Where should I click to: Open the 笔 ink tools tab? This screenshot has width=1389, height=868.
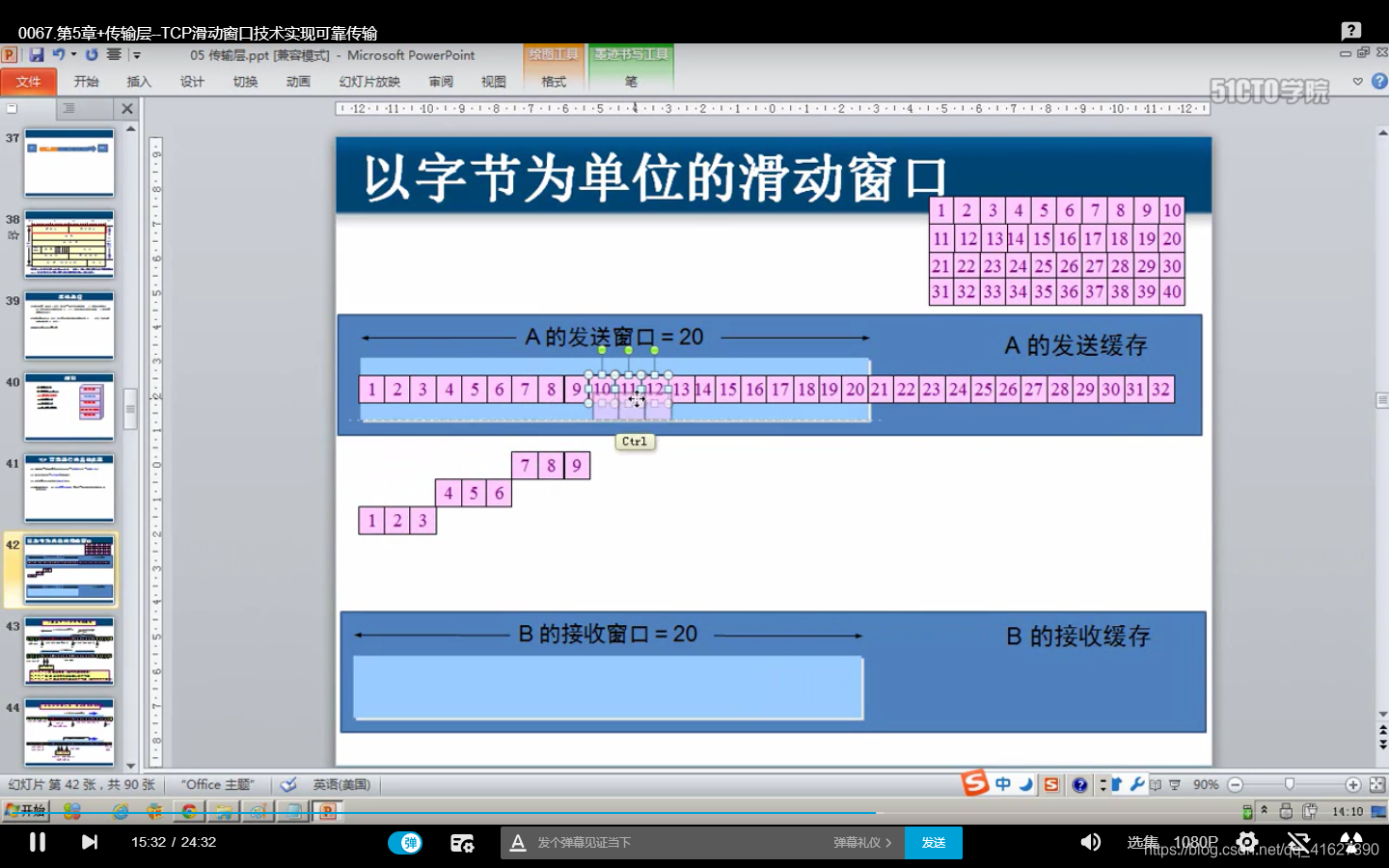tap(631, 82)
